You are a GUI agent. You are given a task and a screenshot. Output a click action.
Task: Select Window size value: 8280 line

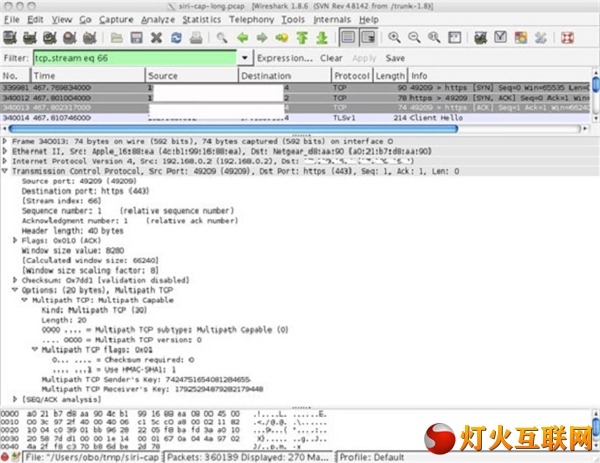pyautogui.click(x=73, y=250)
